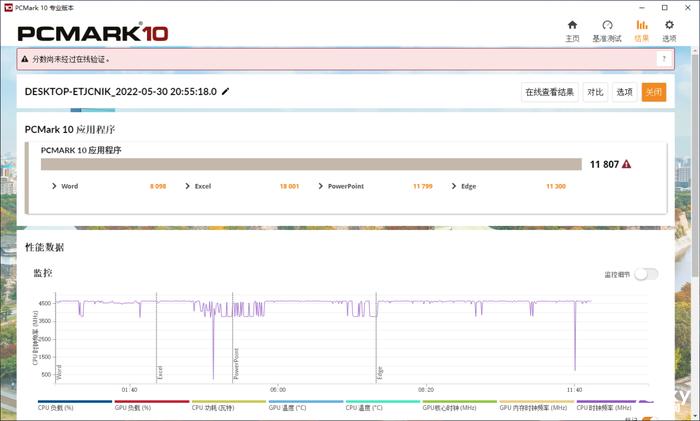
Task: Maximize the PCMark 10 window
Action: coord(665,8)
